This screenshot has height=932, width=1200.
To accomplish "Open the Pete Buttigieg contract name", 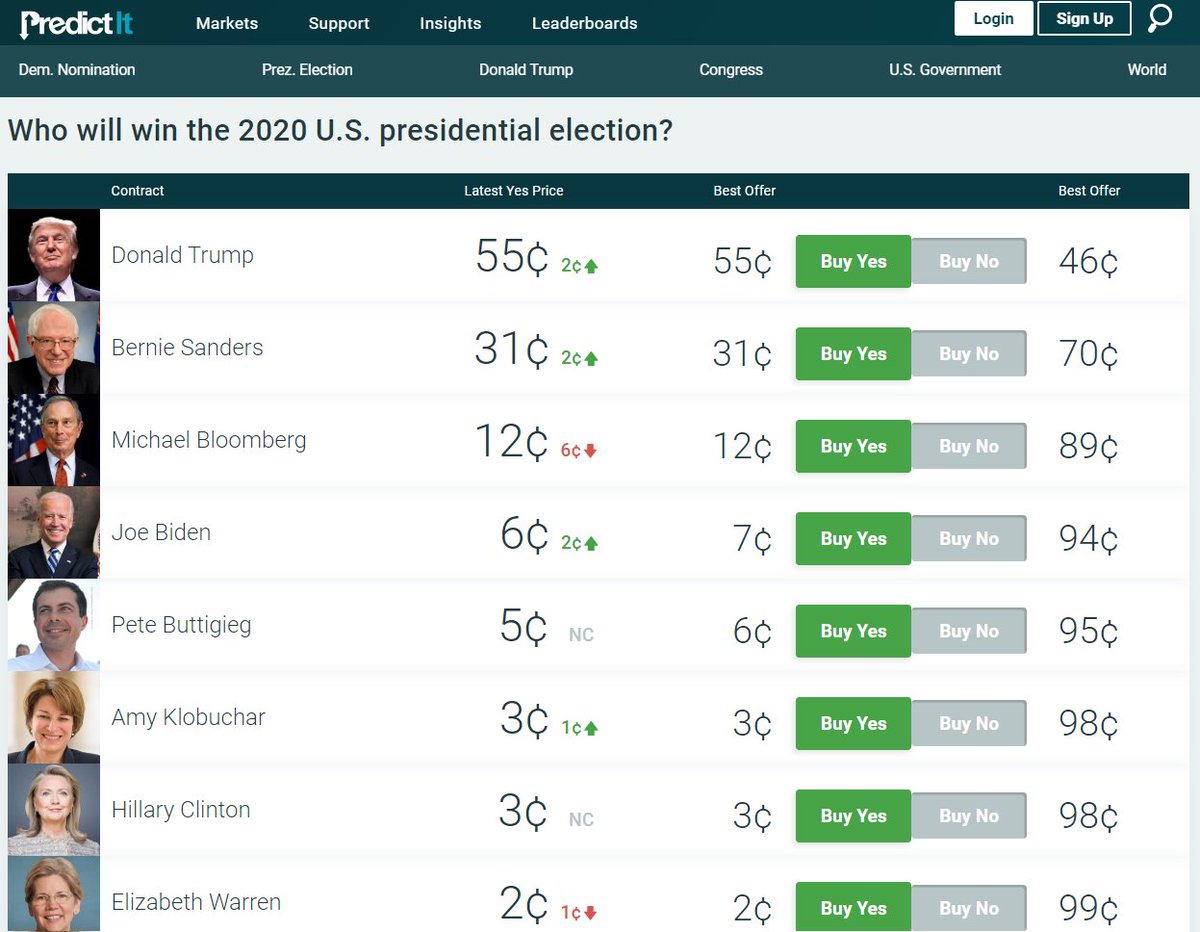I will click(181, 625).
